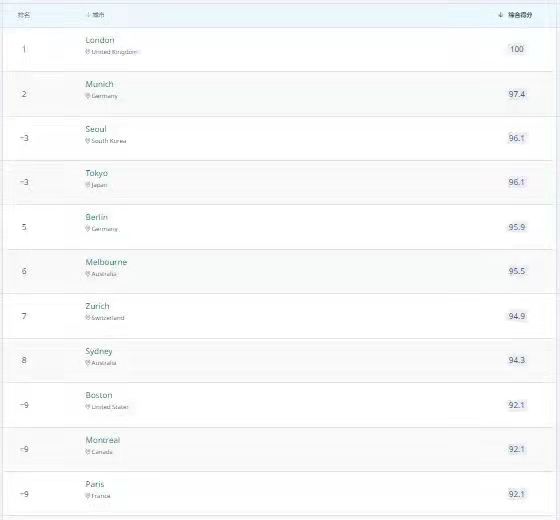This screenshot has height=520, width=560.
Task: Open the Tokyo city link
Action: pyautogui.click(x=96, y=173)
